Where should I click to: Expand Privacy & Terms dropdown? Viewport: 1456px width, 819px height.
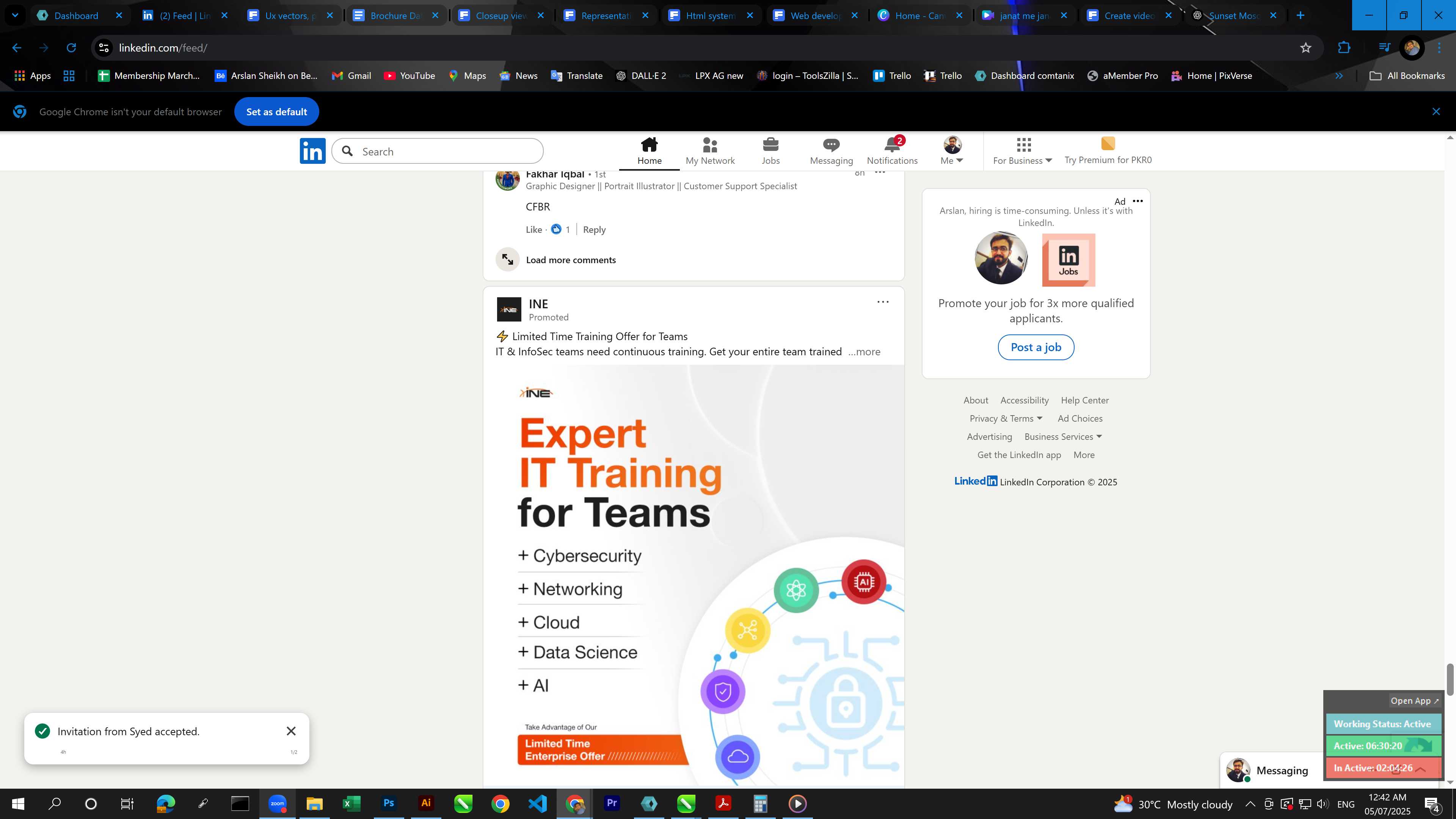(x=1006, y=418)
